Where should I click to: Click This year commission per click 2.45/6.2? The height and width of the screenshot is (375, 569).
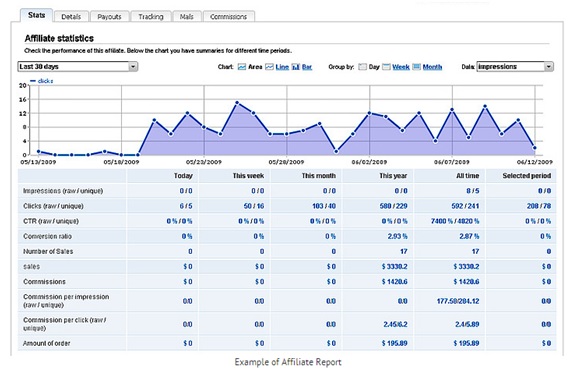(396, 325)
